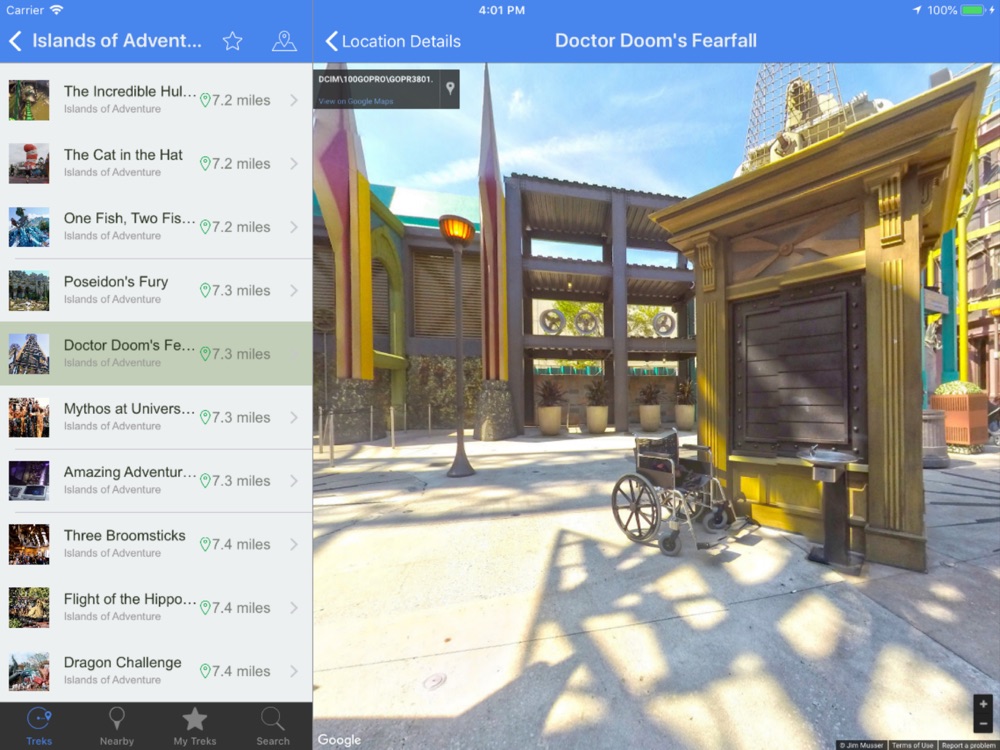The image size is (1000, 750).
Task: Select Doctor Doom's Fearfall list title
Action: coord(129,345)
